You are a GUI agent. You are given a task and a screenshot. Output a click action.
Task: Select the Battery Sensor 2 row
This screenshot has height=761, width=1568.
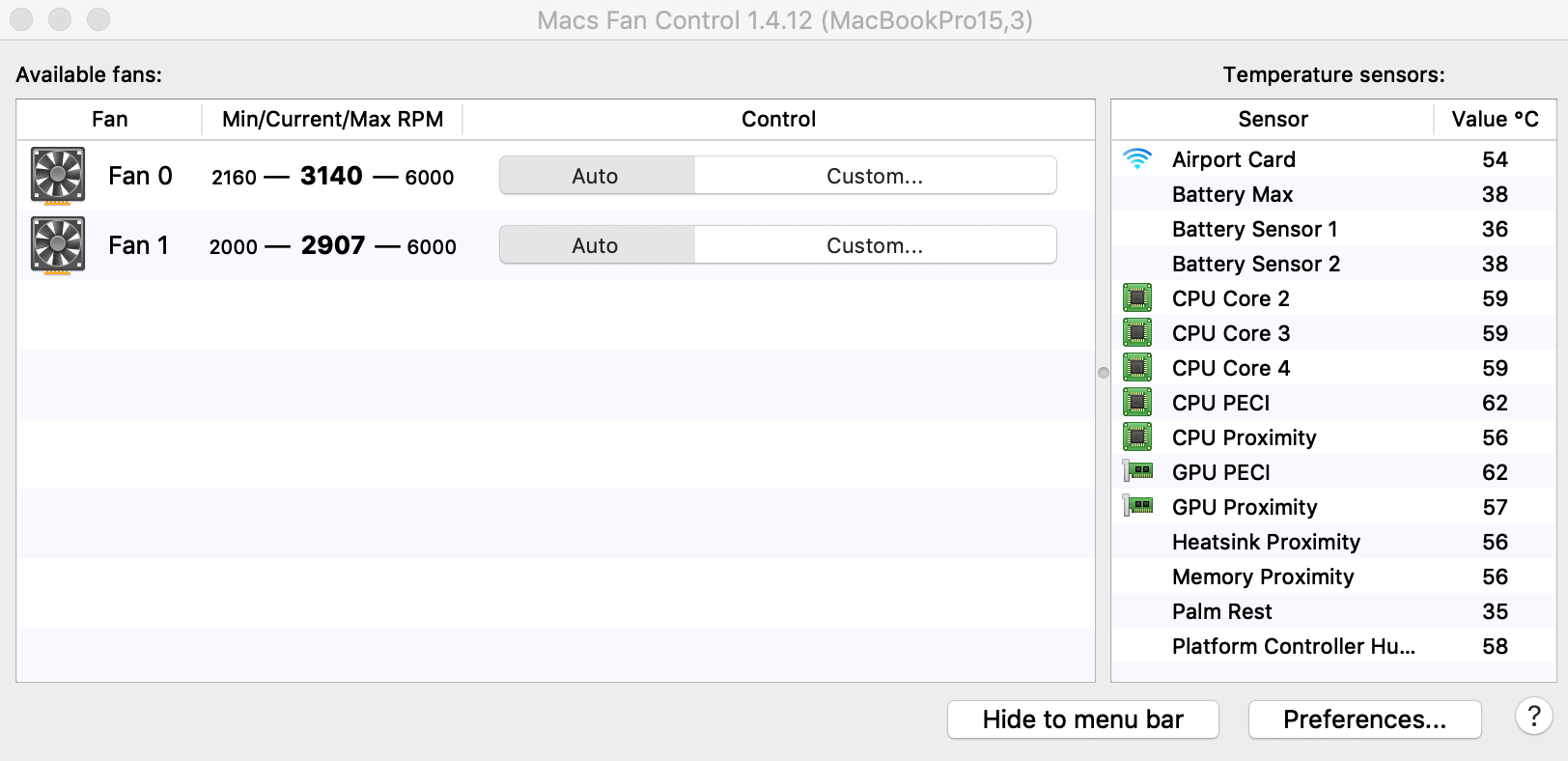click(1333, 264)
